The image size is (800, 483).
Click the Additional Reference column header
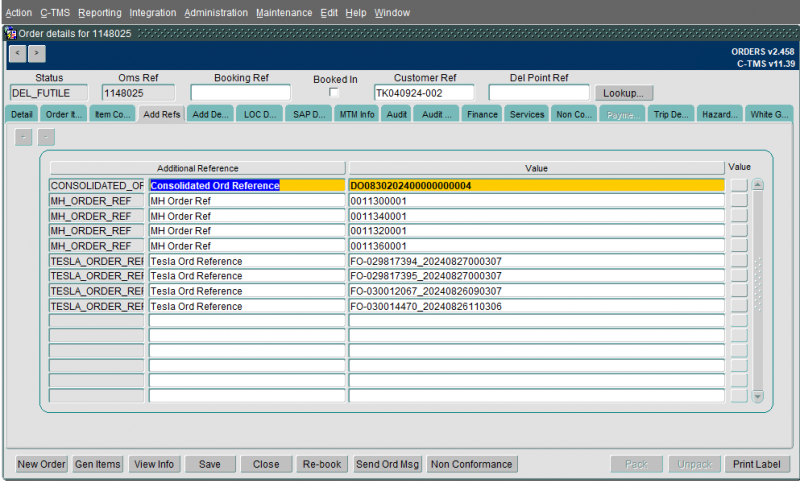(197, 168)
